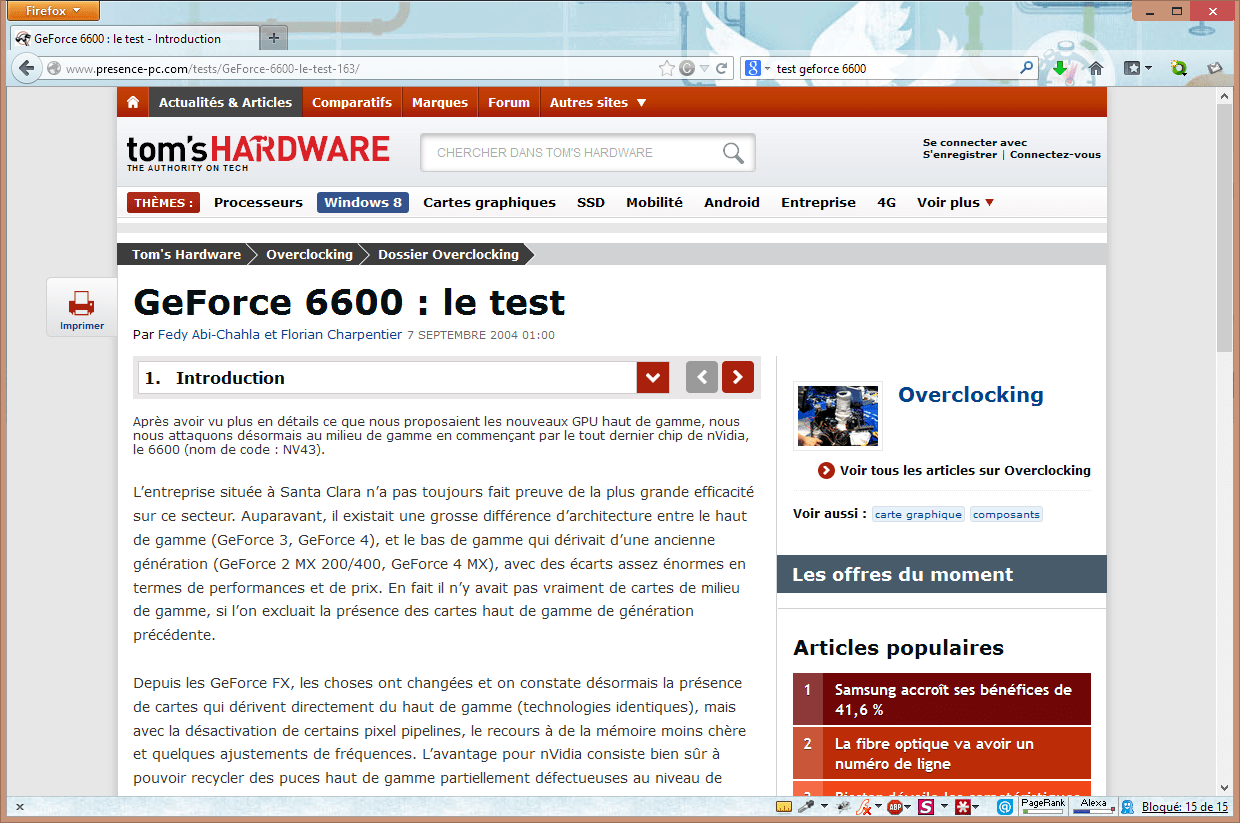Open Voir tous les articles sur Overclocking
Viewport: 1240px width, 823px height.
point(965,470)
